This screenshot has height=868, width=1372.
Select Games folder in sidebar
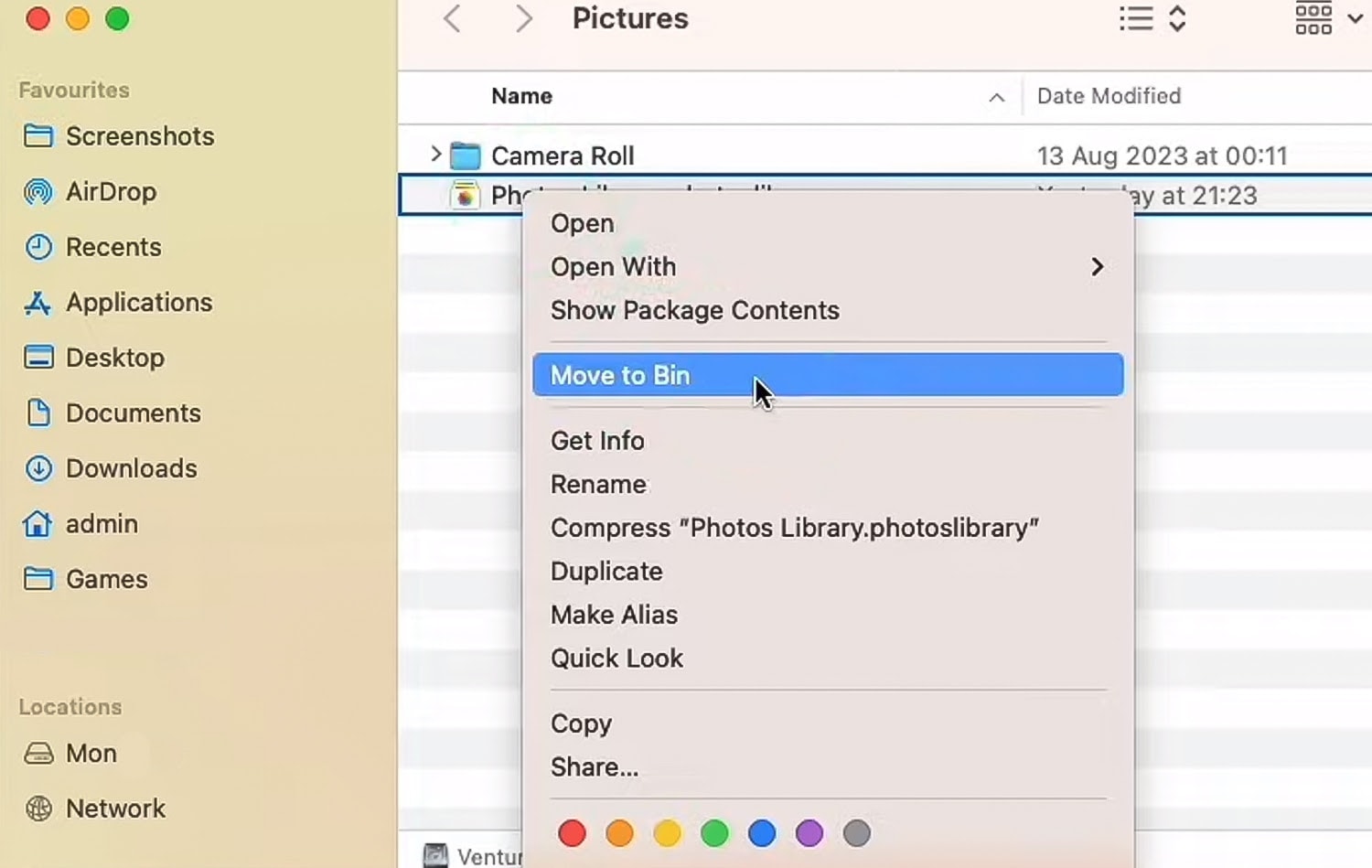coord(85,579)
